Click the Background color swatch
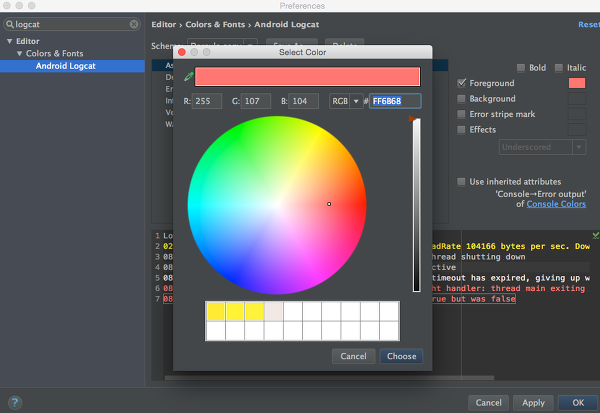Viewport: 600px width, 413px height. [x=577, y=99]
